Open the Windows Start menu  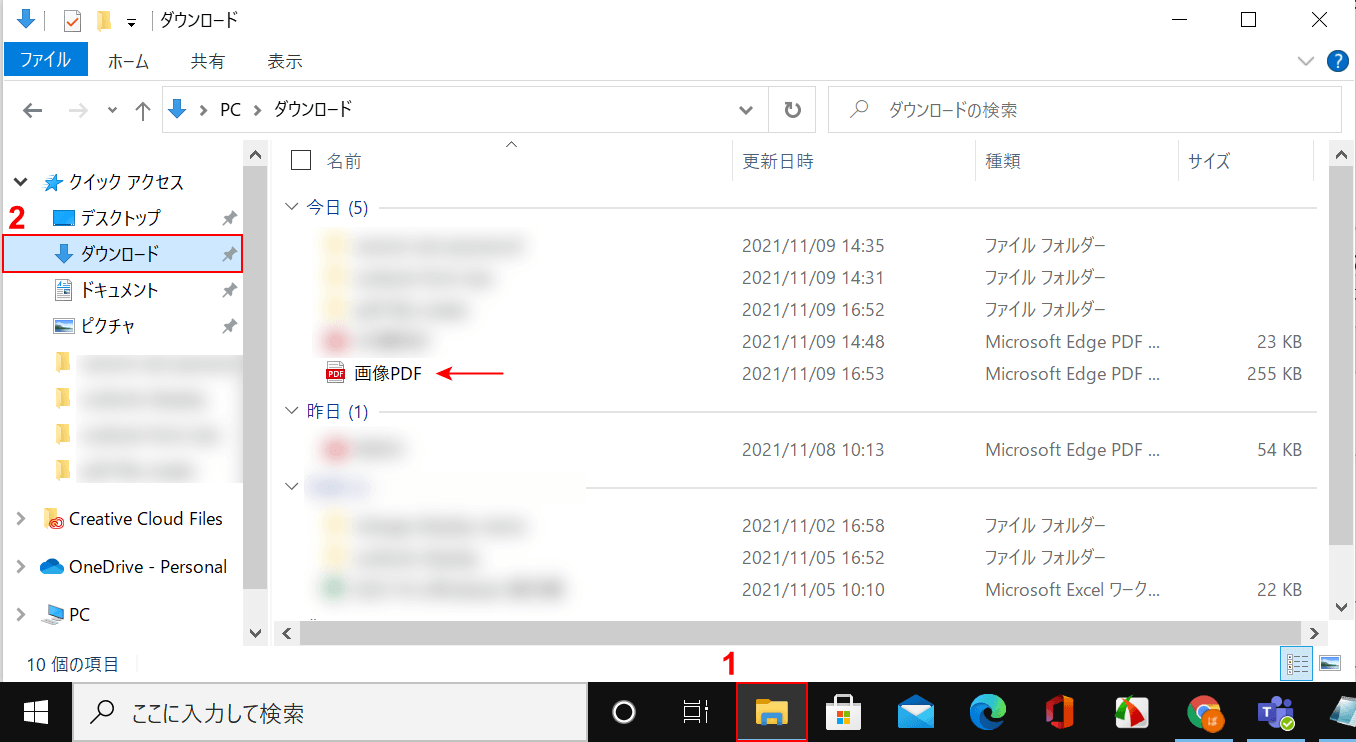click(36, 712)
